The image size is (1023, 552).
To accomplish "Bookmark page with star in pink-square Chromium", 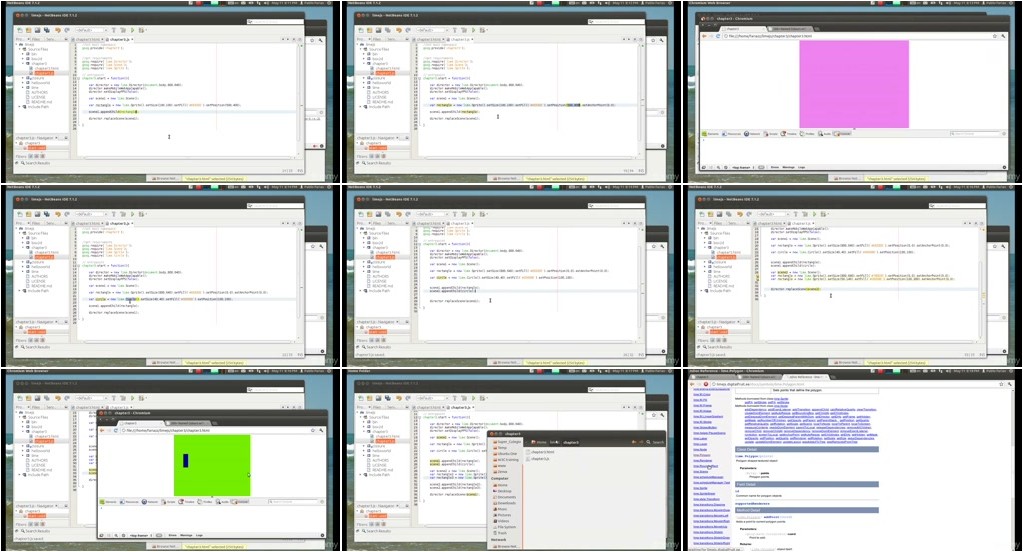I will click(994, 36).
